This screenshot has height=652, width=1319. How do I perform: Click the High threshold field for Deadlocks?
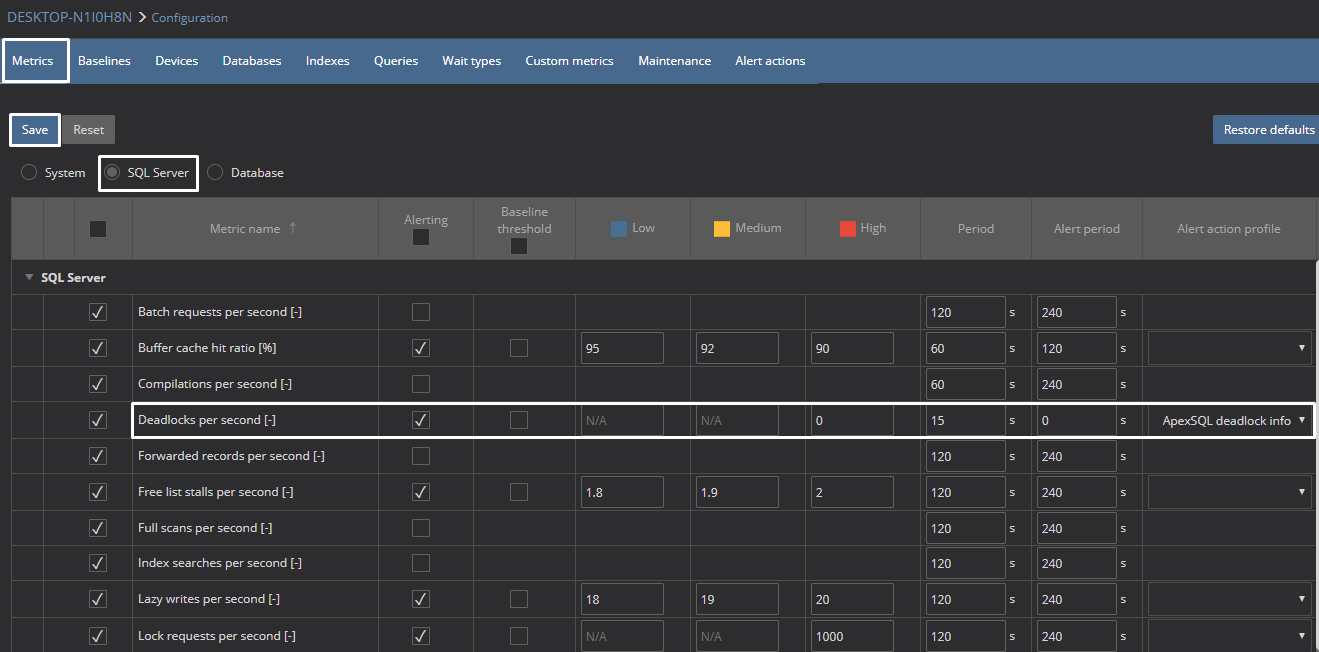point(851,421)
